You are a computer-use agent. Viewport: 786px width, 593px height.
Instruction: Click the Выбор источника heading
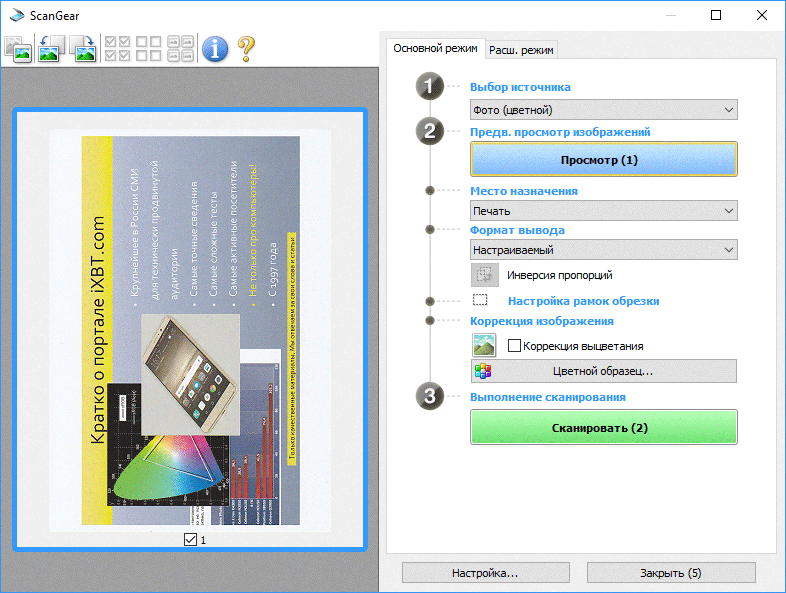520,87
